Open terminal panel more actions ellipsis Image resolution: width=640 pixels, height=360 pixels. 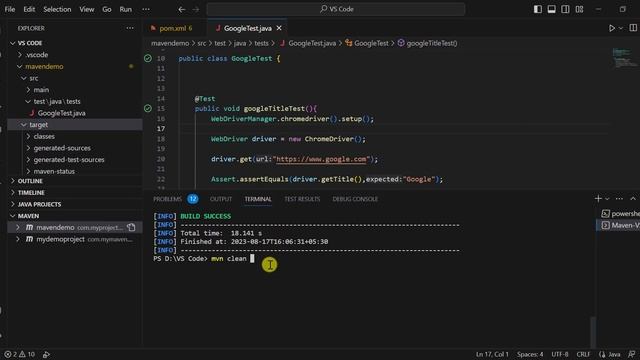coord(619,199)
